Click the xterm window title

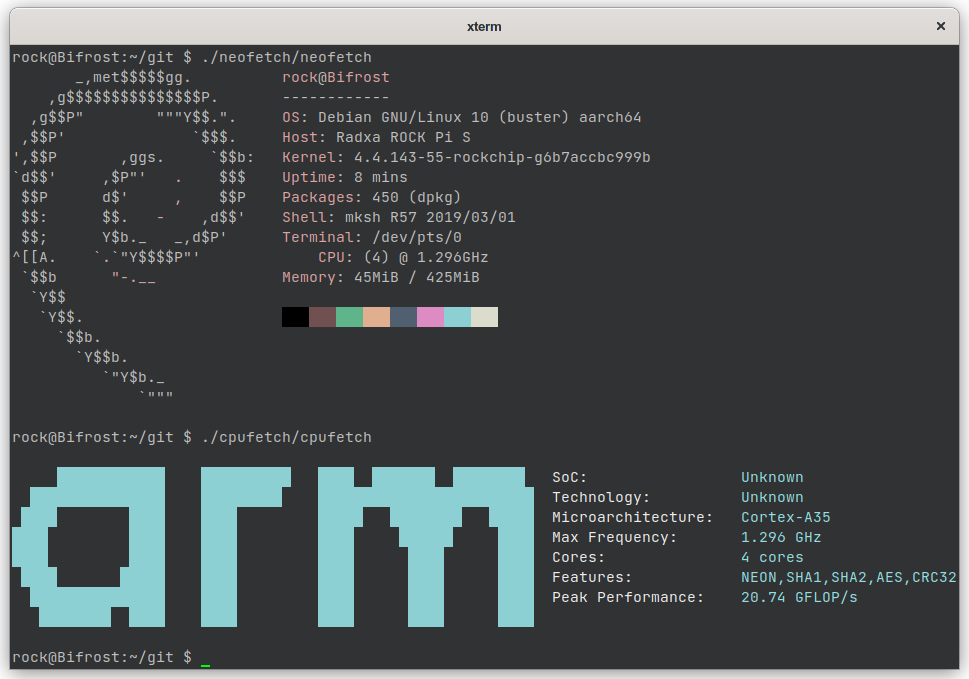[484, 27]
